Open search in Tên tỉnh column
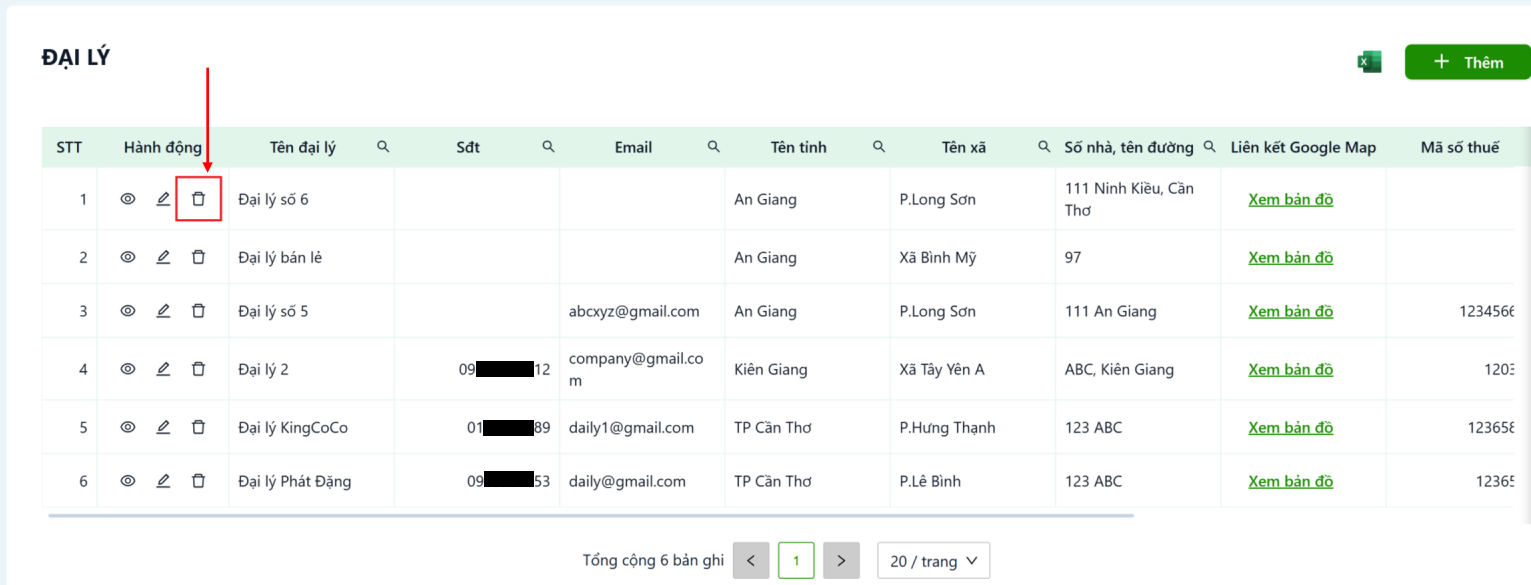1531x585 pixels. point(879,147)
